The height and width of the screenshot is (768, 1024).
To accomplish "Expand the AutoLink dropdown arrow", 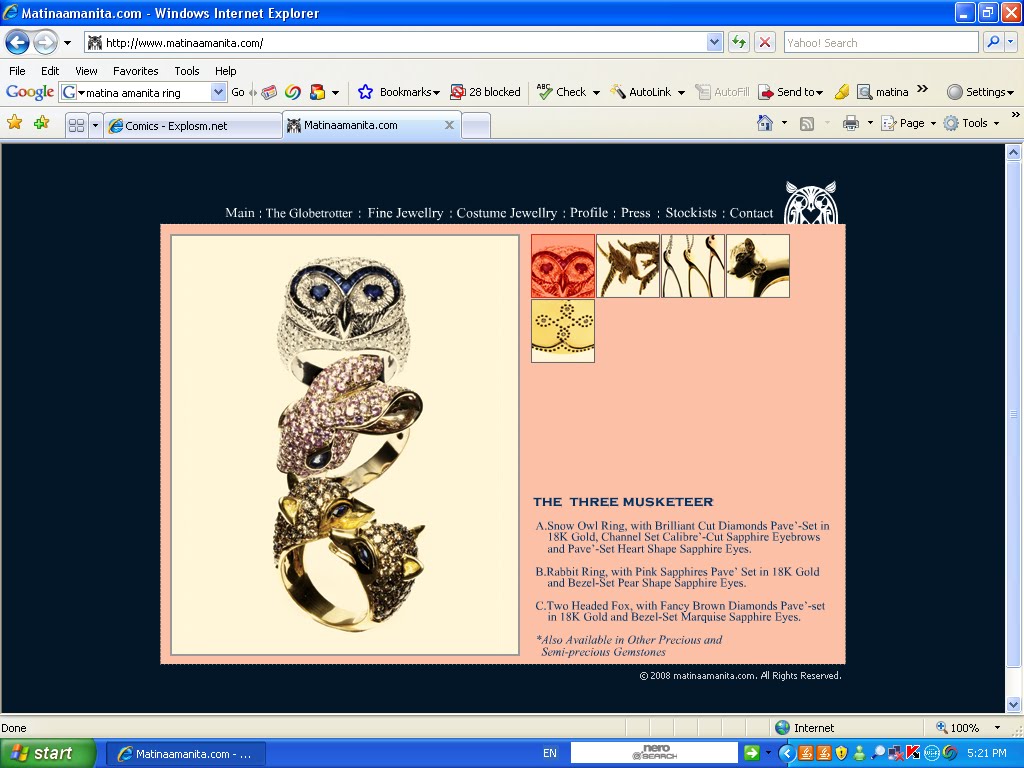I will pos(681,93).
